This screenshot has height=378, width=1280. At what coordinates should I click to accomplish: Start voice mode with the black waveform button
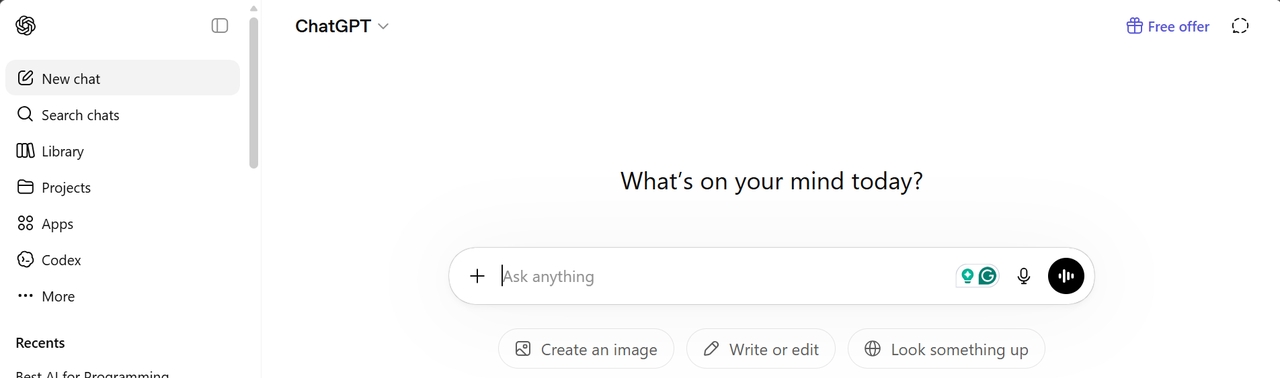pyautogui.click(x=1066, y=276)
